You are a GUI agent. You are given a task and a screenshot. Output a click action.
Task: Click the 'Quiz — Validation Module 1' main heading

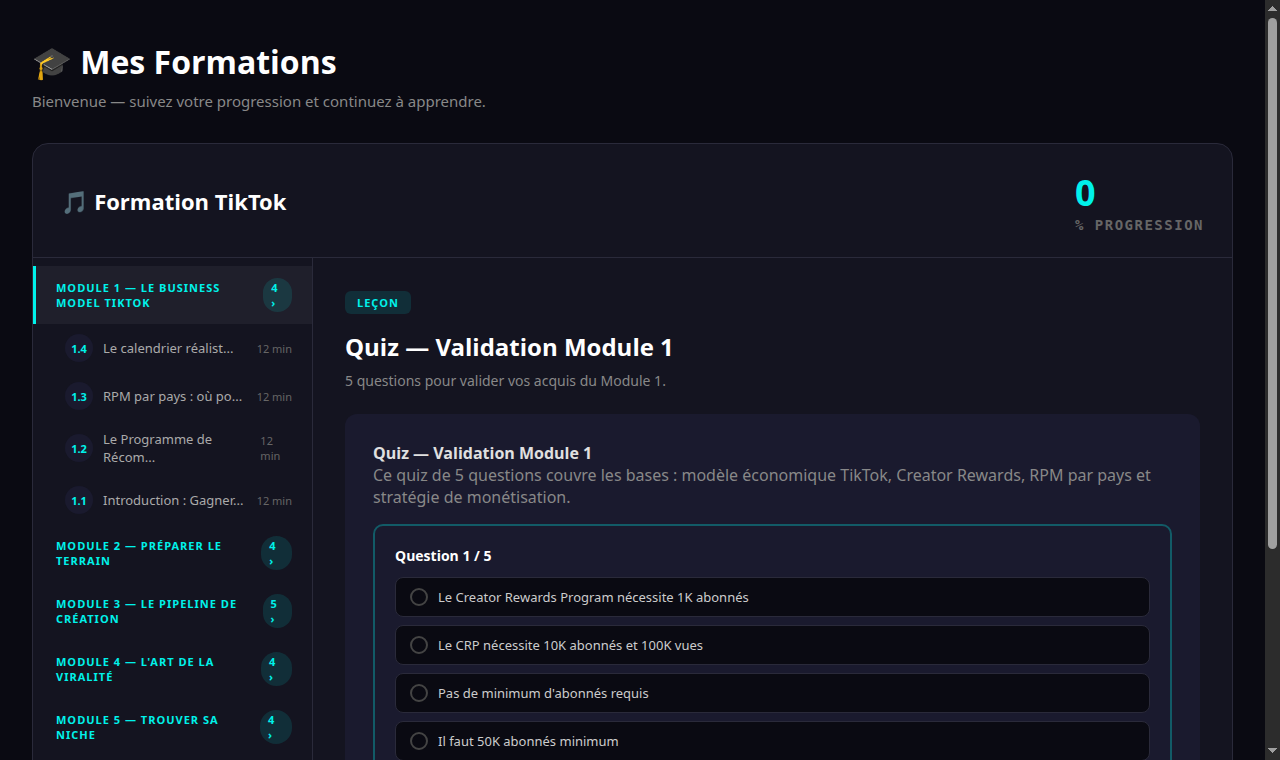pos(509,348)
